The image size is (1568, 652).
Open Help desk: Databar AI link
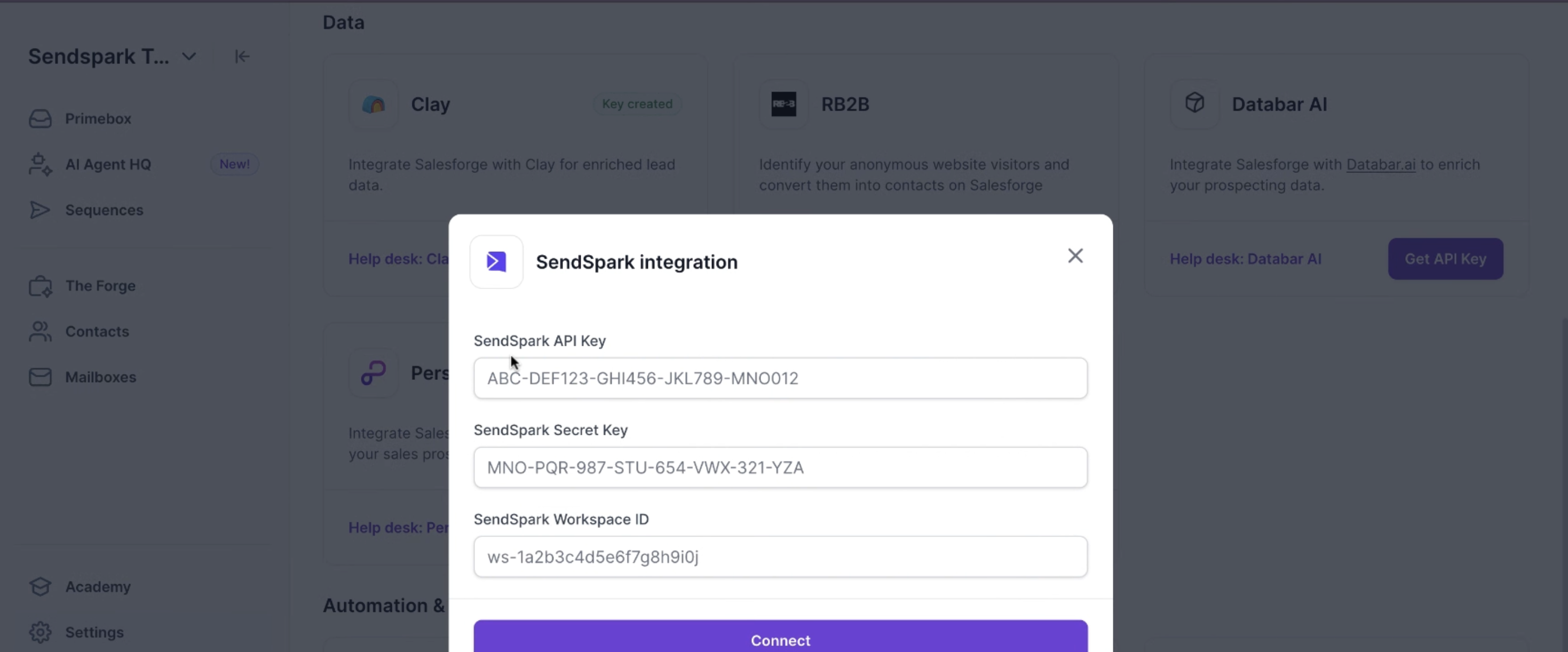[1246, 259]
